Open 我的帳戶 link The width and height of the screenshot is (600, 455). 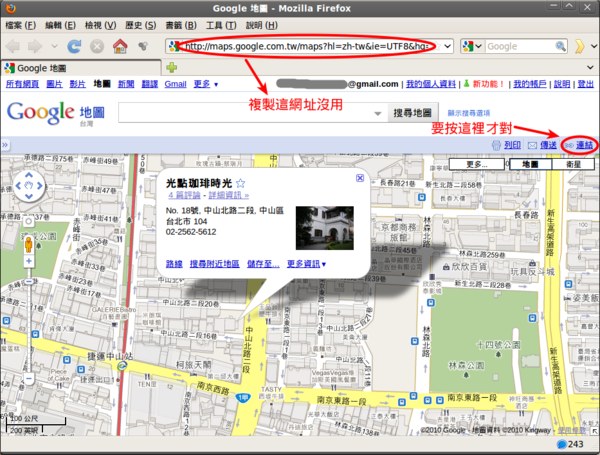530,84
